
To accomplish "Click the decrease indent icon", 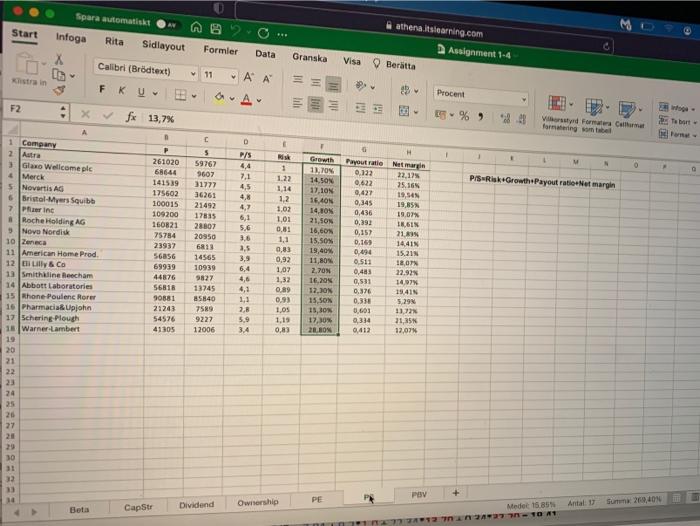I will (x=360, y=108).
